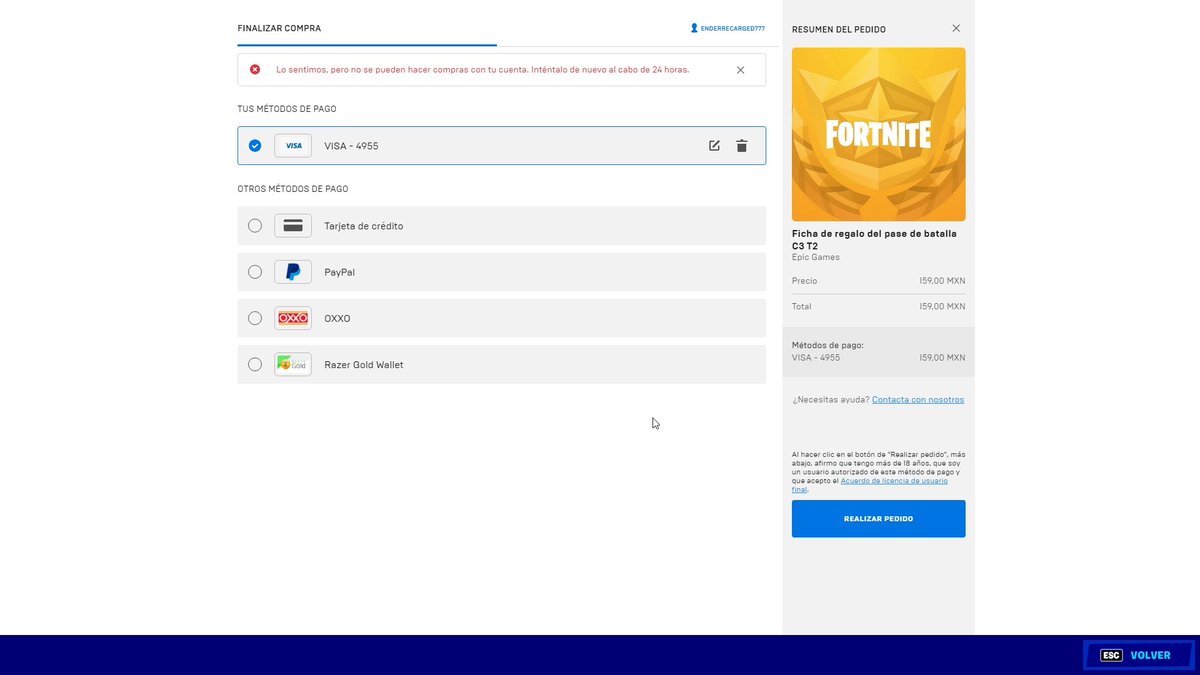The height and width of the screenshot is (675, 1200).
Task: Click the VOLVER button
Action: point(1139,655)
